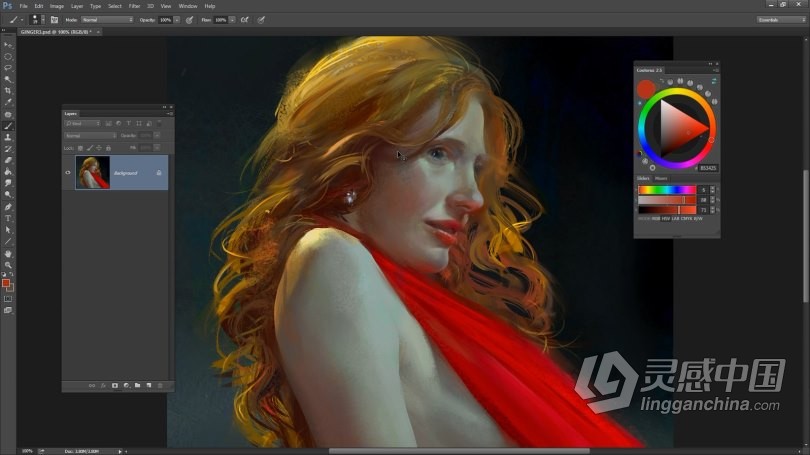Image resolution: width=810 pixels, height=455 pixels.
Task: Select the Paint Bucket tool
Action: tap(8, 171)
